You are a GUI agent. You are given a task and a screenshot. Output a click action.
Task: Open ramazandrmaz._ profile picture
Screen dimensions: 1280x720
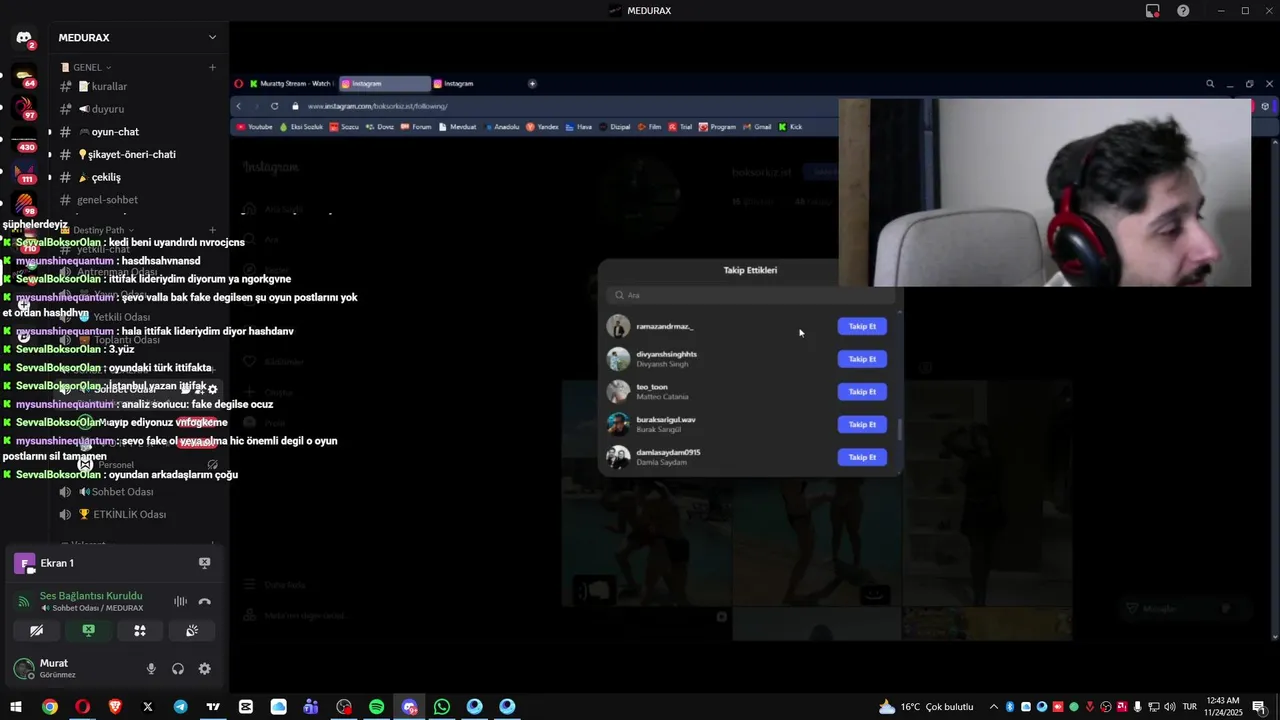click(618, 326)
